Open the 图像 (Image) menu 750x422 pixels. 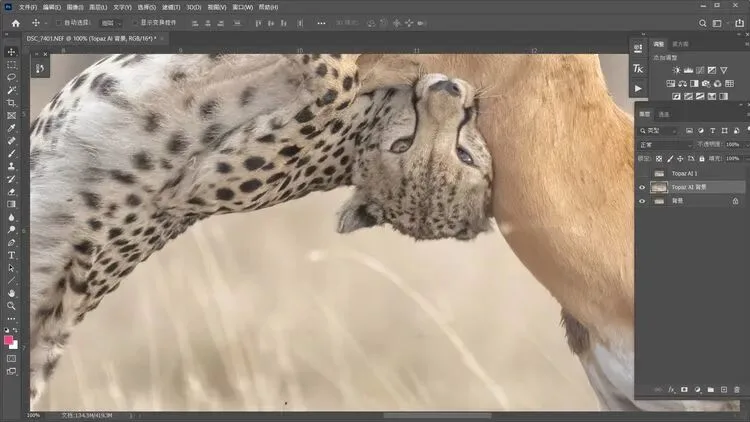pos(75,7)
